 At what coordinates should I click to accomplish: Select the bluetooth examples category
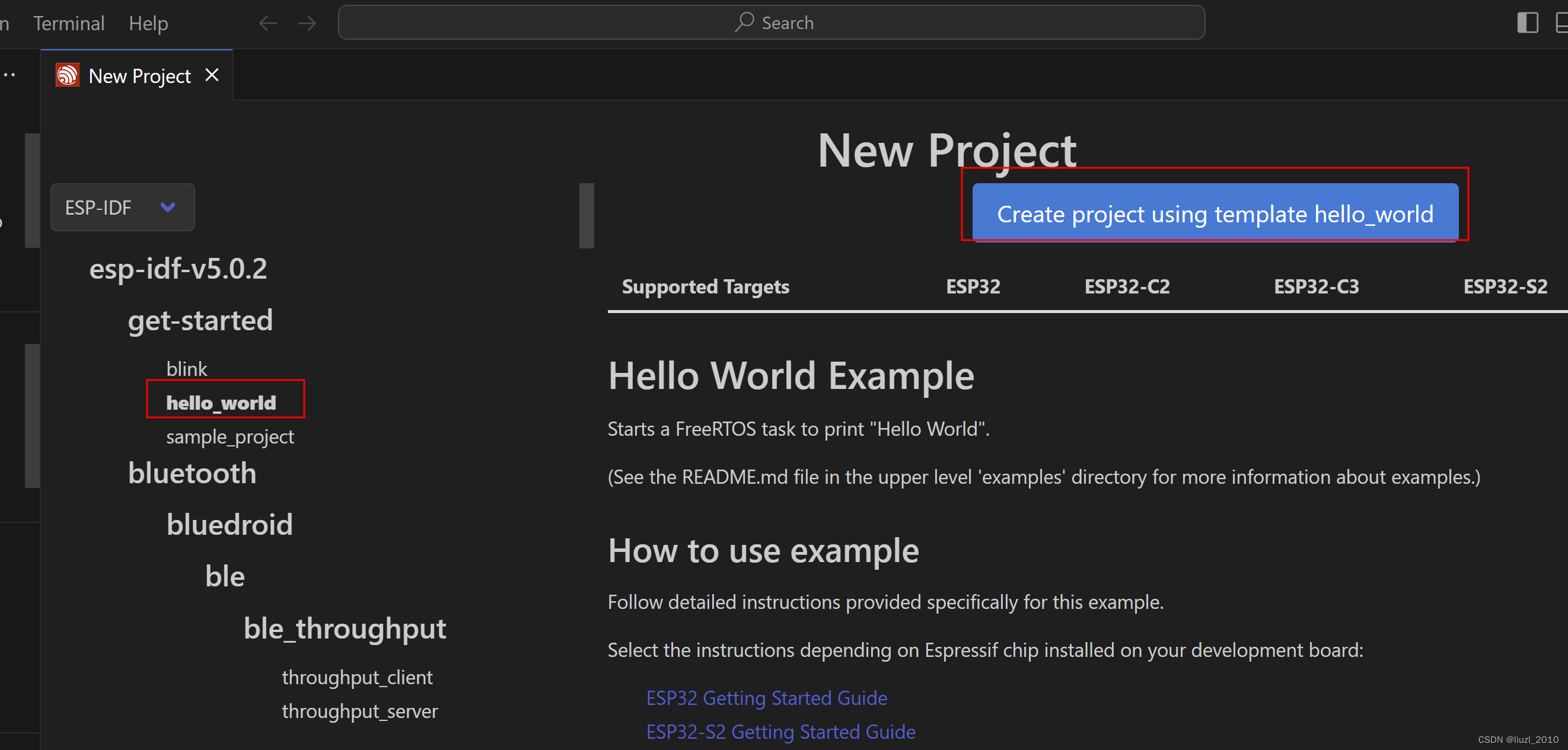[192, 473]
